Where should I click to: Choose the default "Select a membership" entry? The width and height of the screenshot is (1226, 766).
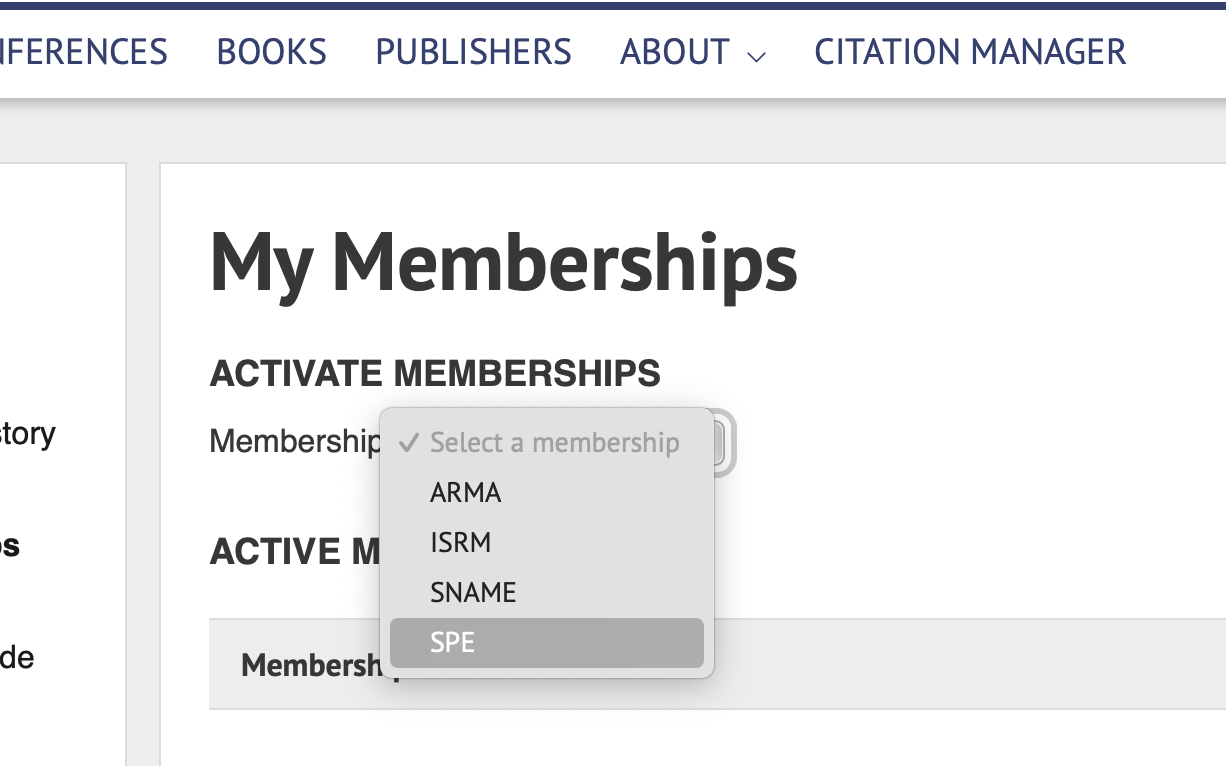pyautogui.click(x=554, y=442)
